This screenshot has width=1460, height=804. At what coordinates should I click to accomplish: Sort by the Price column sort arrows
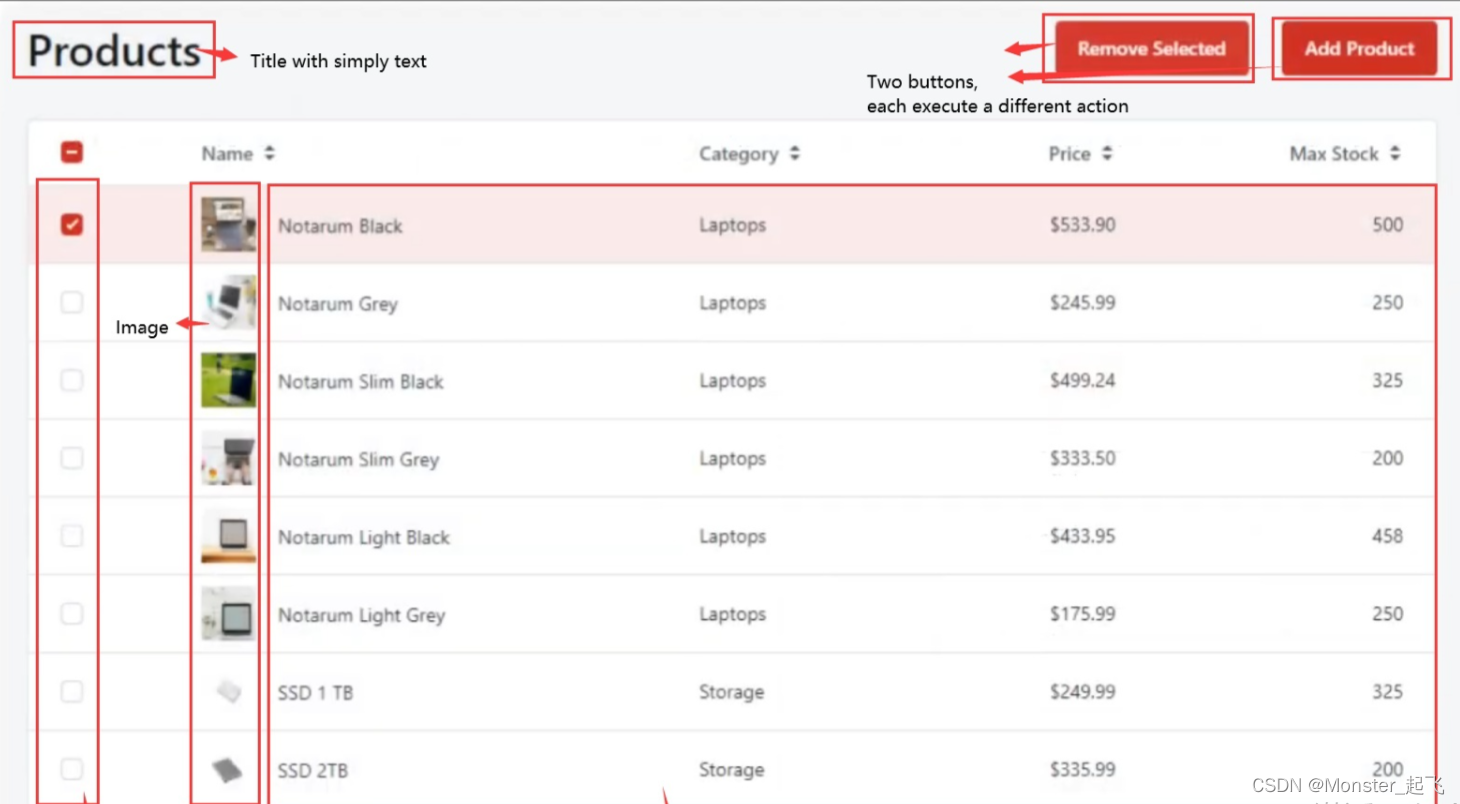coord(1107,153)
